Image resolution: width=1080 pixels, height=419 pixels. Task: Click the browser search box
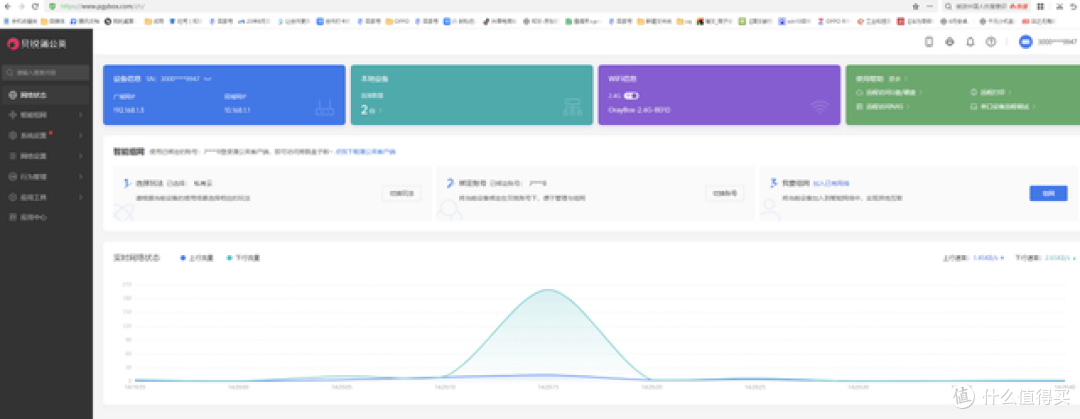coord(986,6)
